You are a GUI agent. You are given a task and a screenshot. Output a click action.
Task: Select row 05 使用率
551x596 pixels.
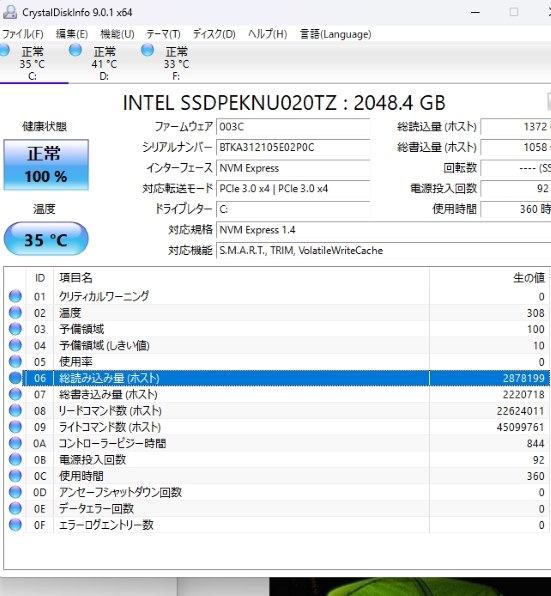(277, 362)
